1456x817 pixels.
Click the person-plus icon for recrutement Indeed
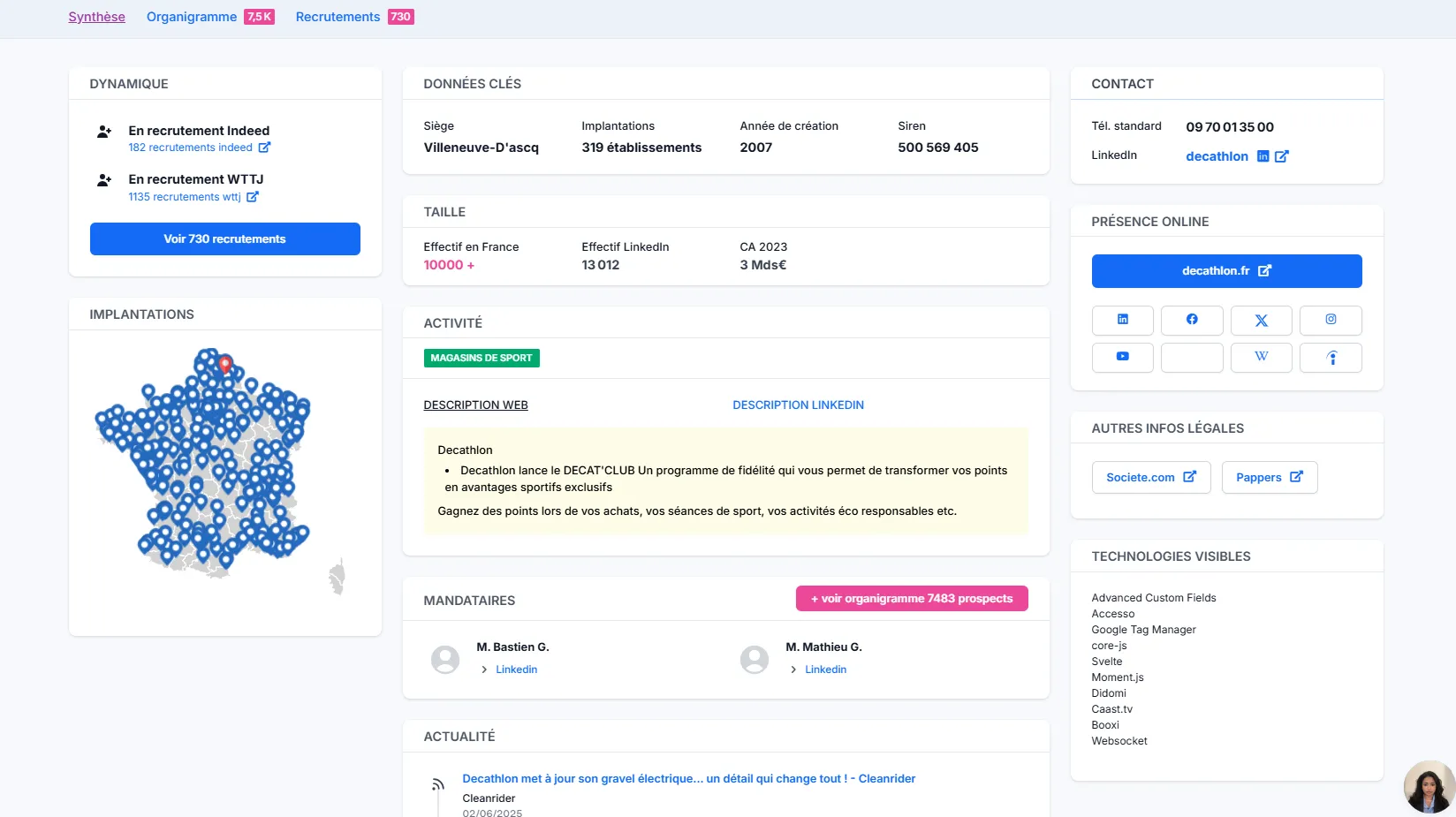[104, 132]
